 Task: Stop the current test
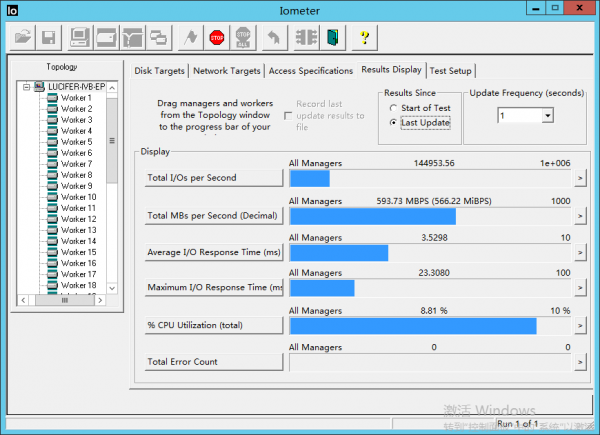click(x=217, y=37)
